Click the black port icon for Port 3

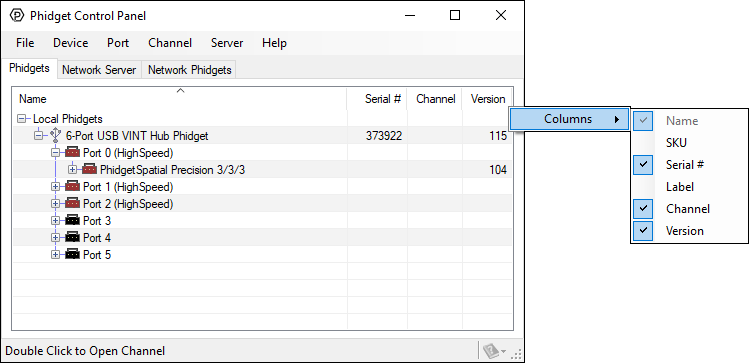click(72, 221)
